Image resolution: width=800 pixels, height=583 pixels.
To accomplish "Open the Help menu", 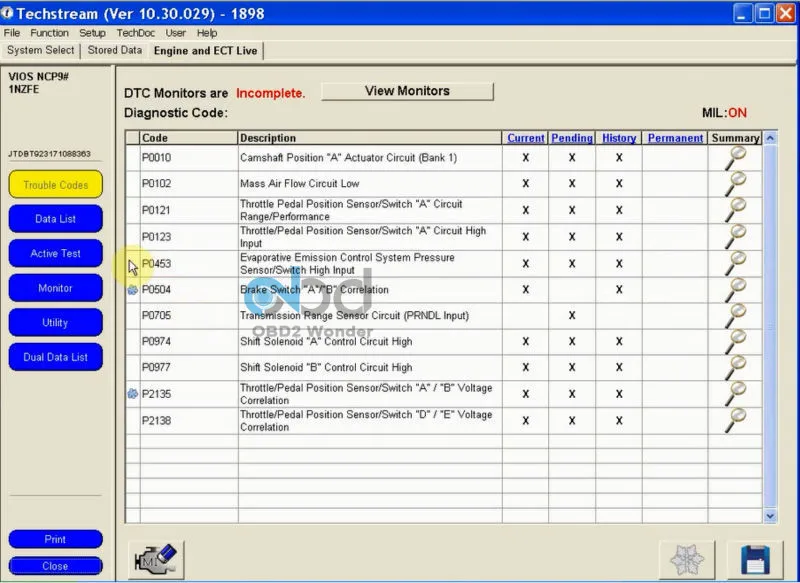I will [x=207, y=33].
